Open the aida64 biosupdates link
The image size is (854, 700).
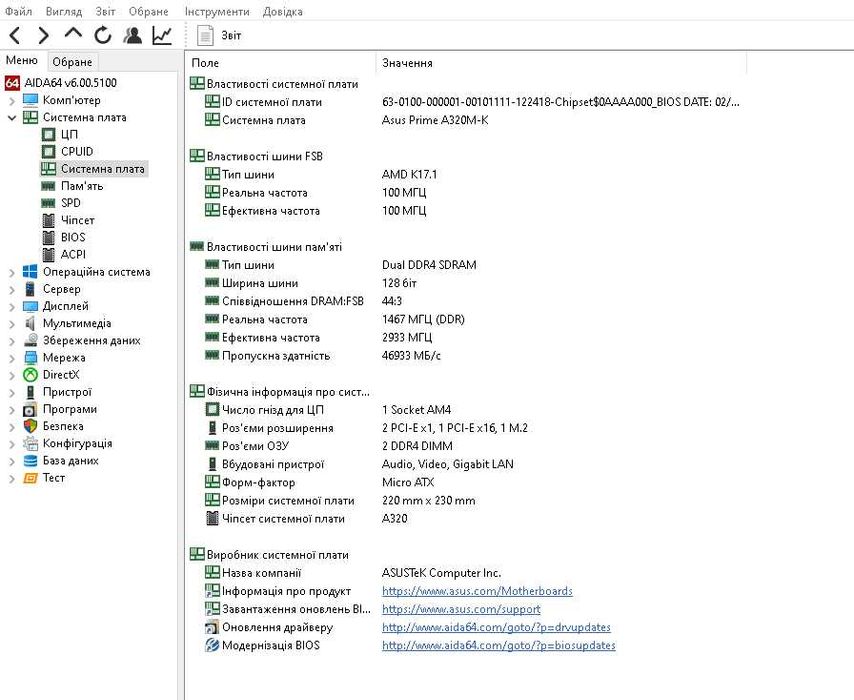tap(499, 645)
